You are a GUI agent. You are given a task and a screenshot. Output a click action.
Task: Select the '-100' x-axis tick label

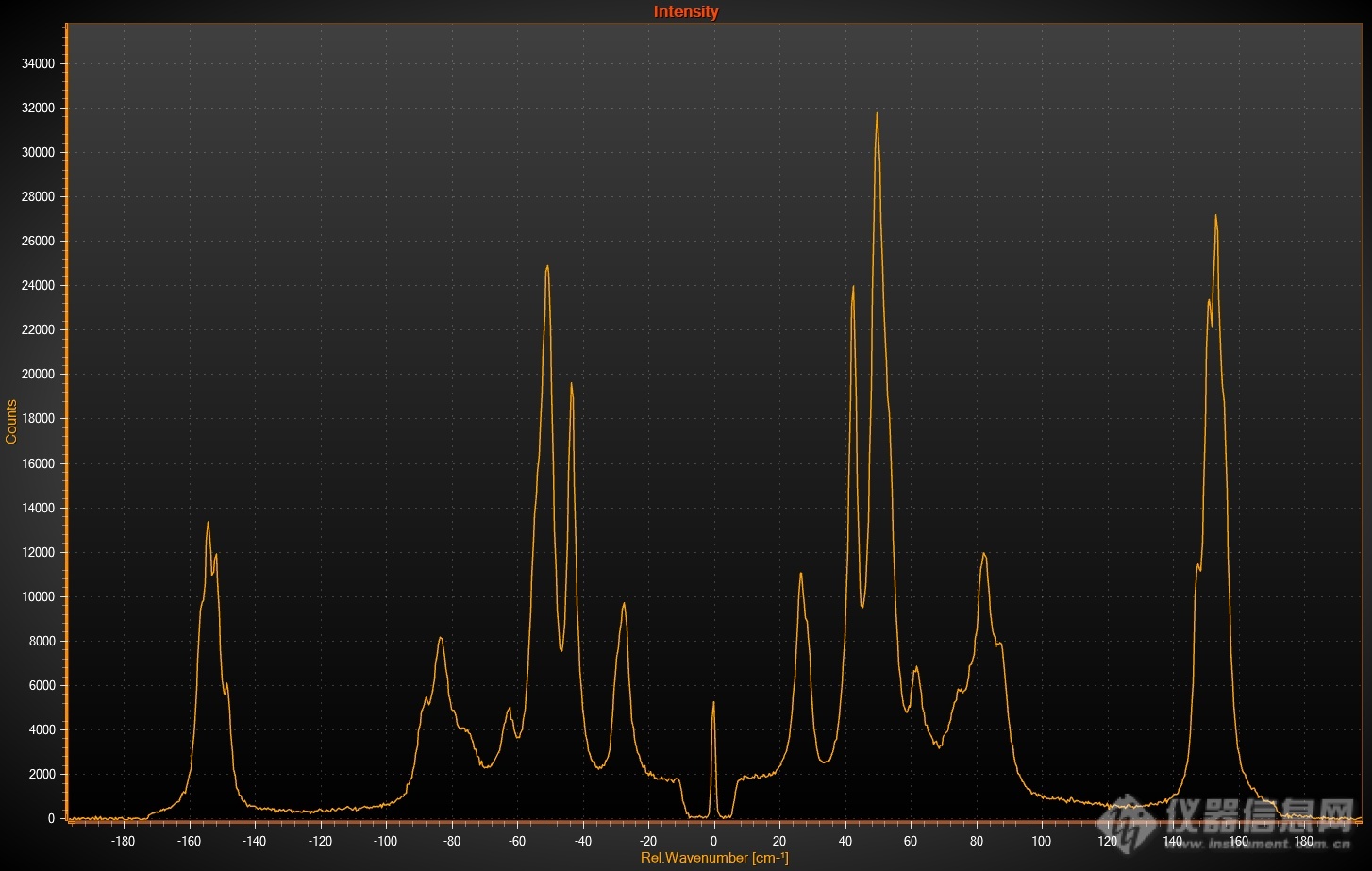[x=385, y=841]
